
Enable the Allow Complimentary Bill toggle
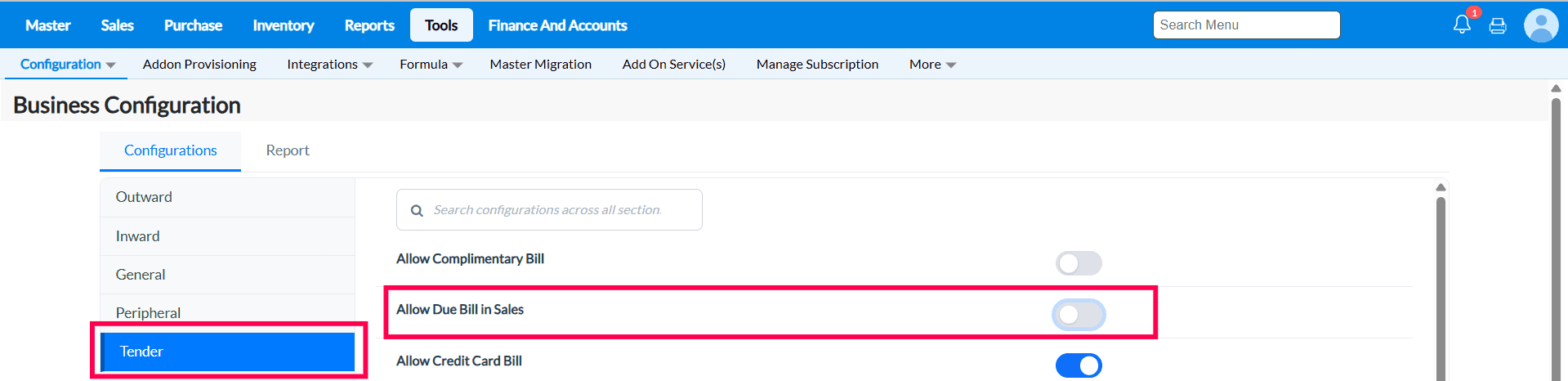pos(1079,263)
